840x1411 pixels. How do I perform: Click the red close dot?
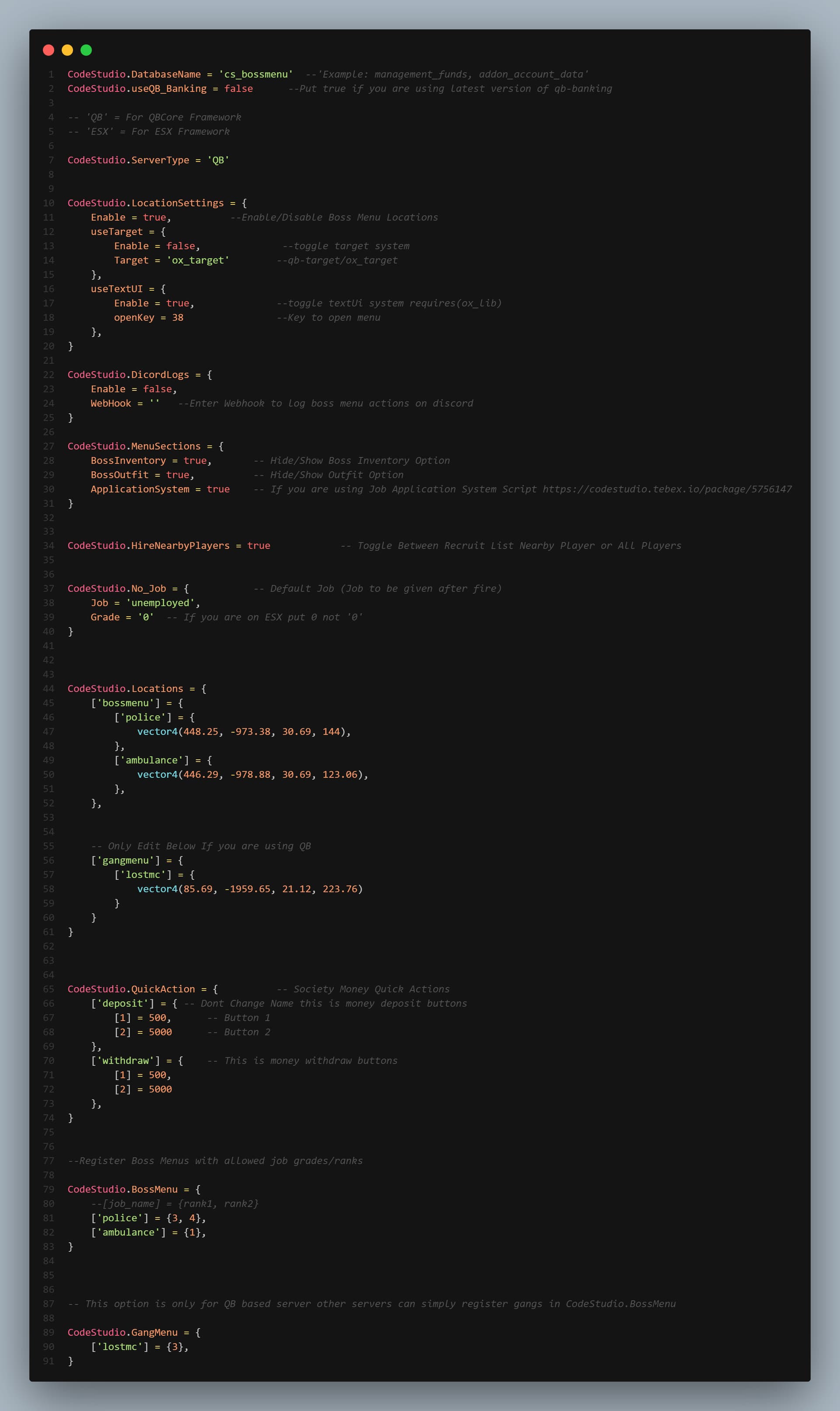tap(49, 50)
